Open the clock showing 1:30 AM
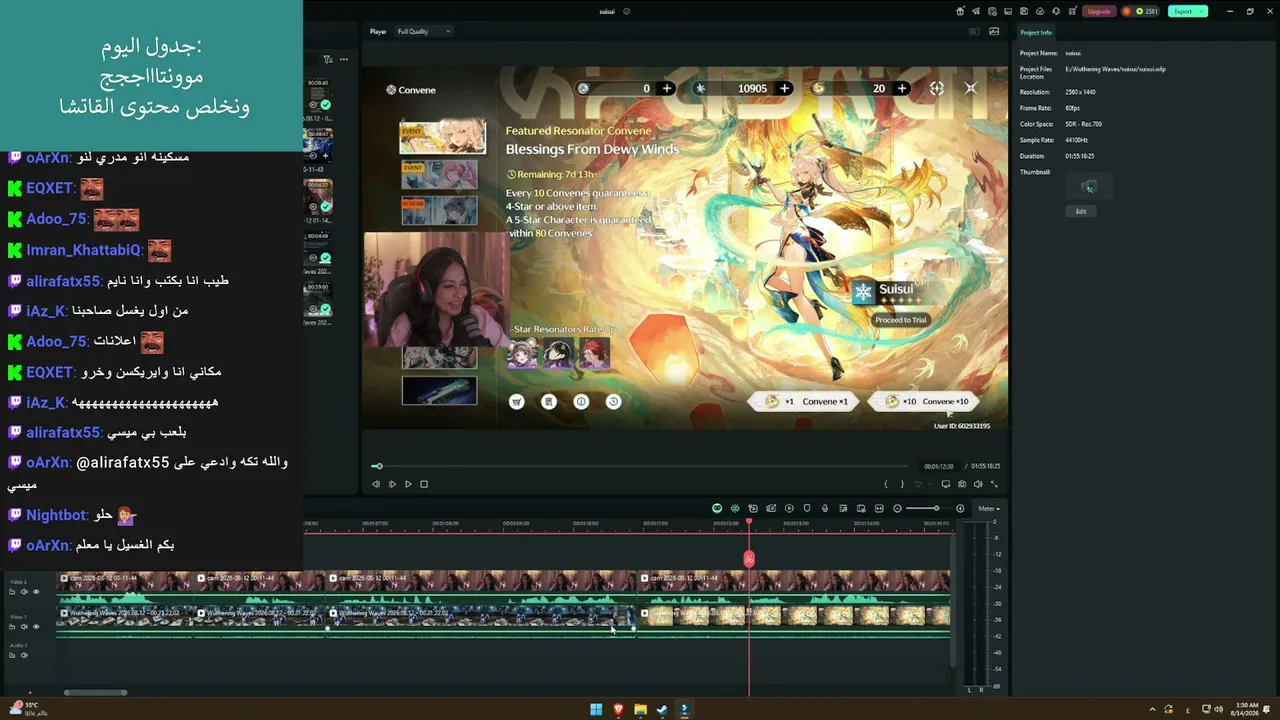This screenshot has height=720, width=1280. click(x=1246, y=709)
